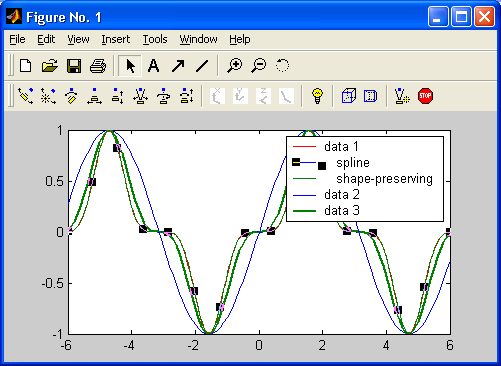Image resolution: width=501 pixels, height=366 pixels.
Task: Open the Window menu
Action: (198, 39)
